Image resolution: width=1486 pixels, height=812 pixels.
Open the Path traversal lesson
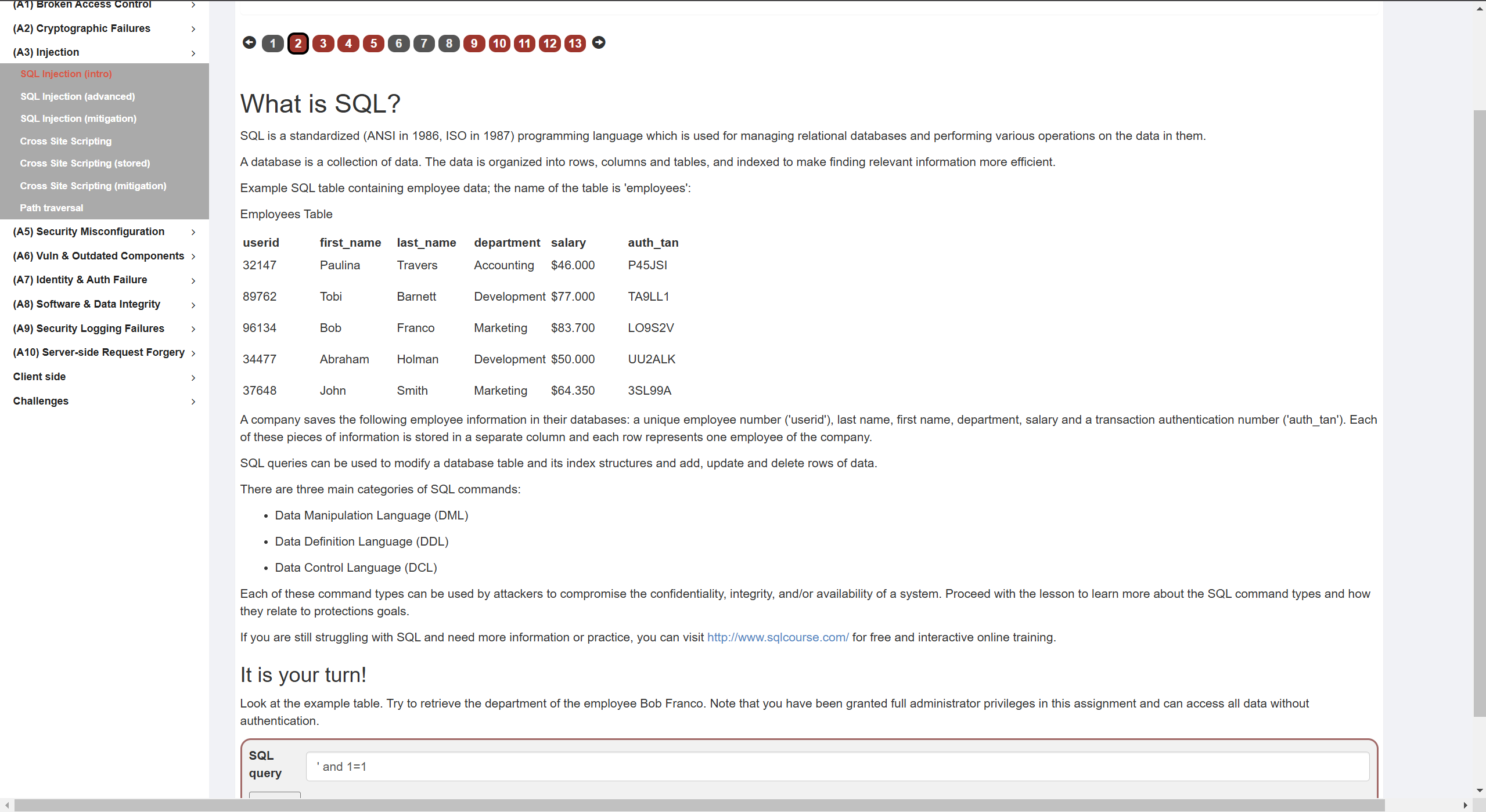(52, 208)
